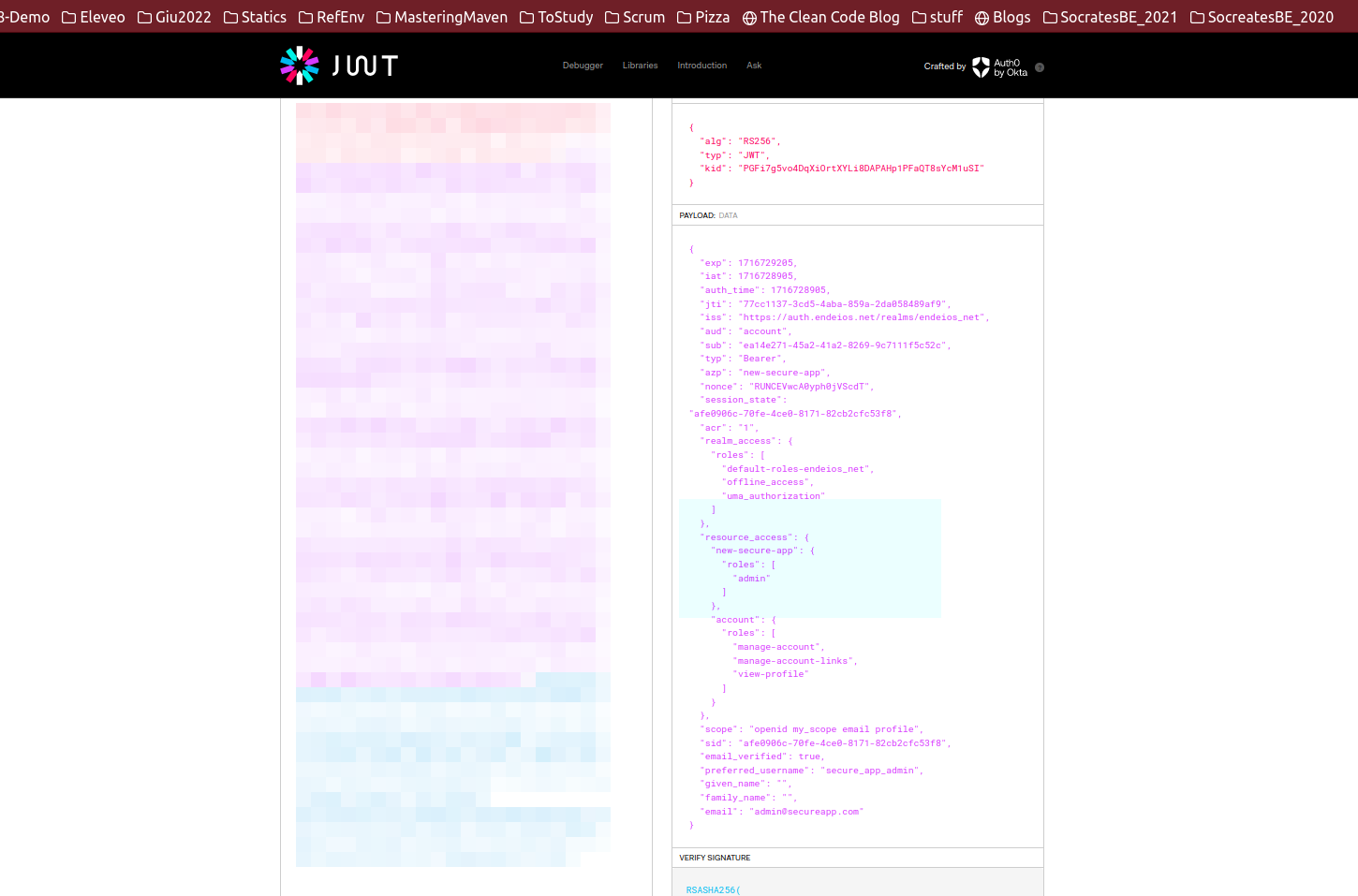
Task: Open the Ask menu item
Action: point(754,66)
